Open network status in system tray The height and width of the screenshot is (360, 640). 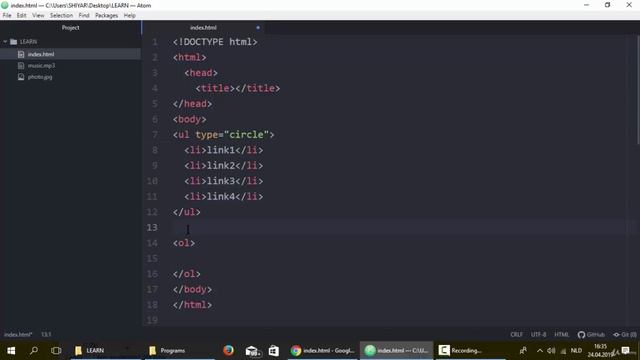[x=563, y=351]
